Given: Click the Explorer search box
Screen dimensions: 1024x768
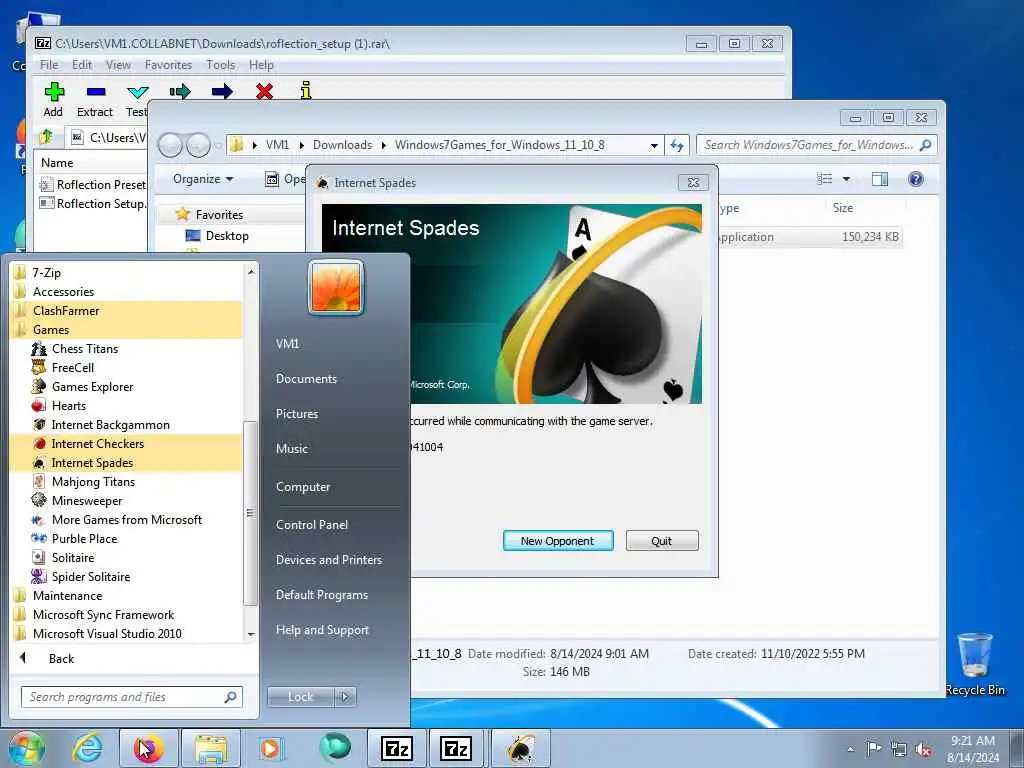Looking at the screenshot, I should tap(816, 145).
